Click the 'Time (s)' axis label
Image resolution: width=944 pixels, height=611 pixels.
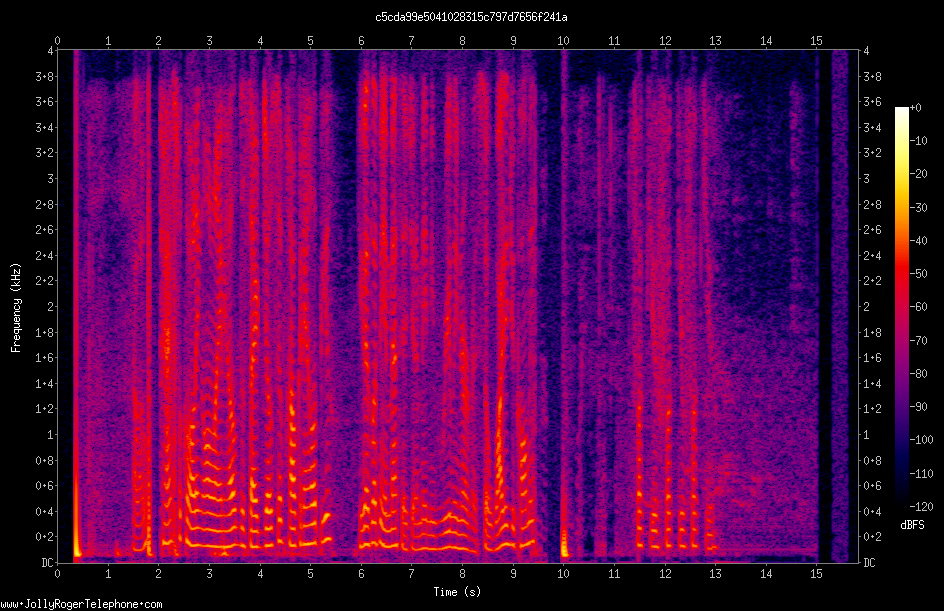[458, 592]
